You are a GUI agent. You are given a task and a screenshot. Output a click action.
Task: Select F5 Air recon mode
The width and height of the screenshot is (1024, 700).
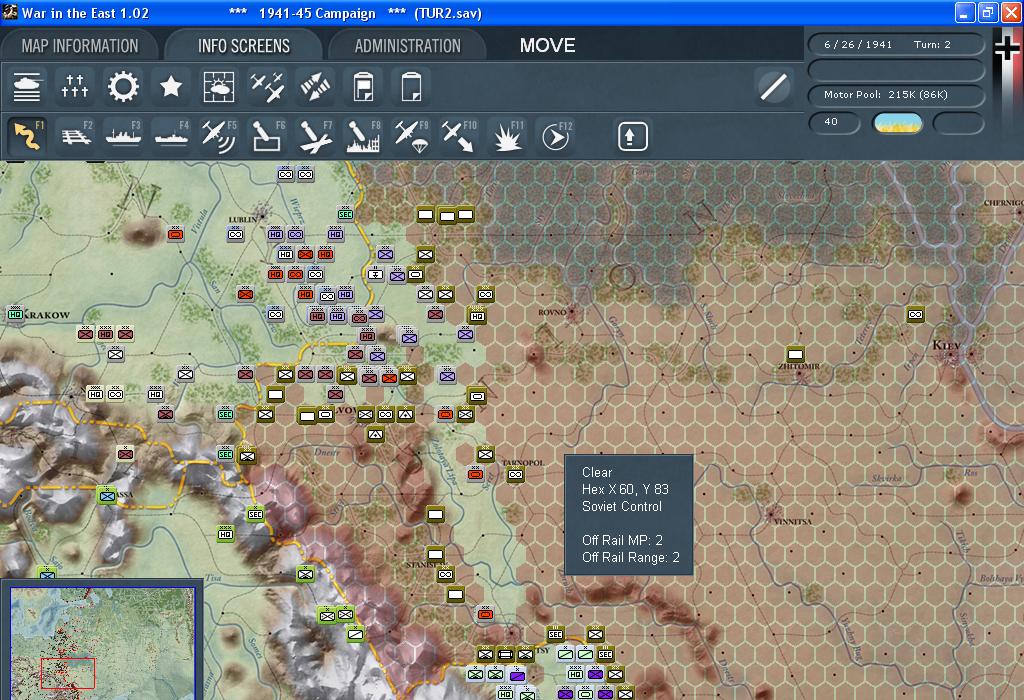[219, 136]
